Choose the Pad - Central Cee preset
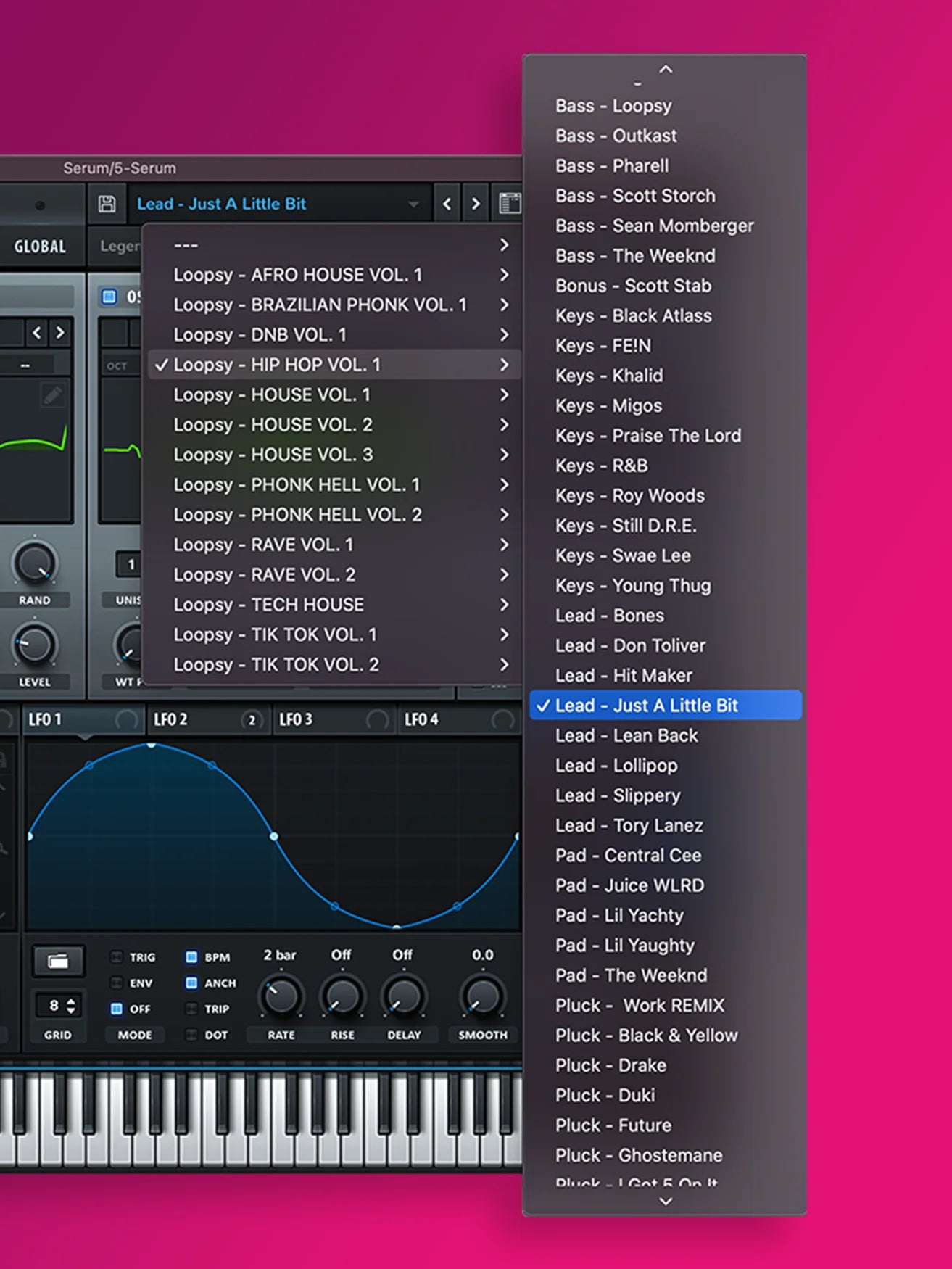Screen dimensions: 952x1269 click(666, 856)
